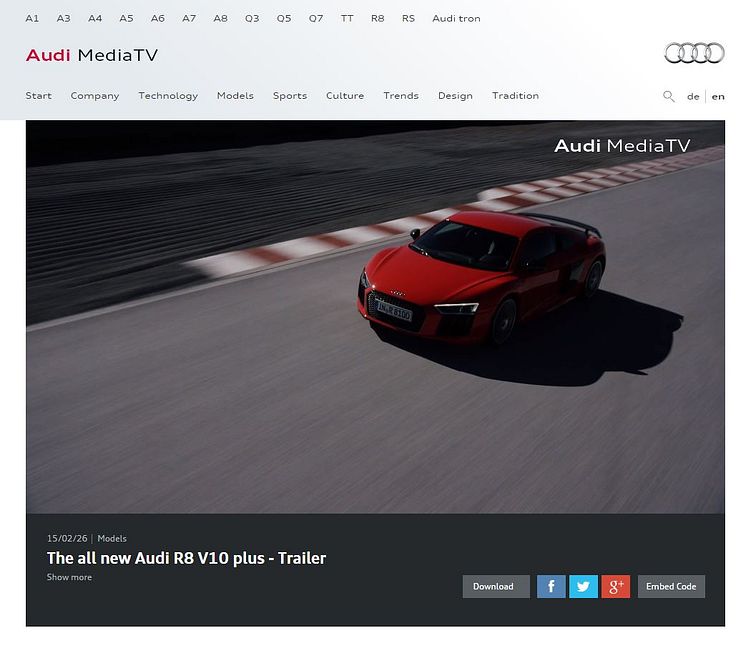The height and width of the screenshot is (646, 746).
Task: Select the A3 model link
Action: click(63, 19)
